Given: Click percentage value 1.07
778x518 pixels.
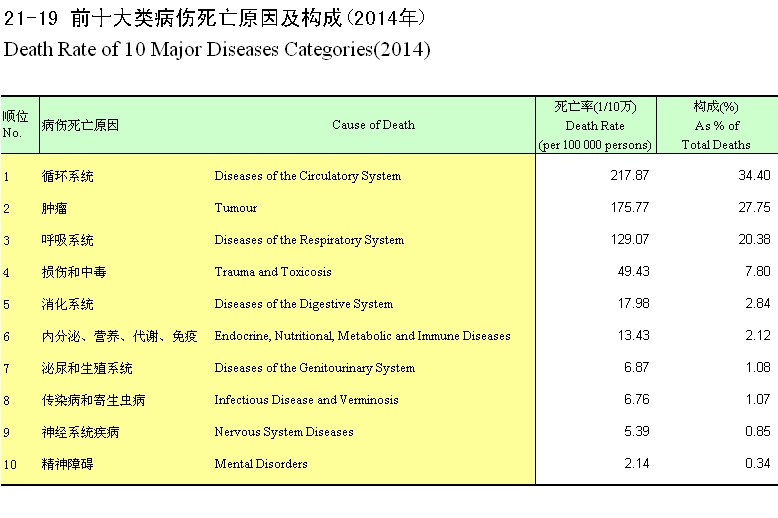Looking at the screenshot, I should pos(758,399).
